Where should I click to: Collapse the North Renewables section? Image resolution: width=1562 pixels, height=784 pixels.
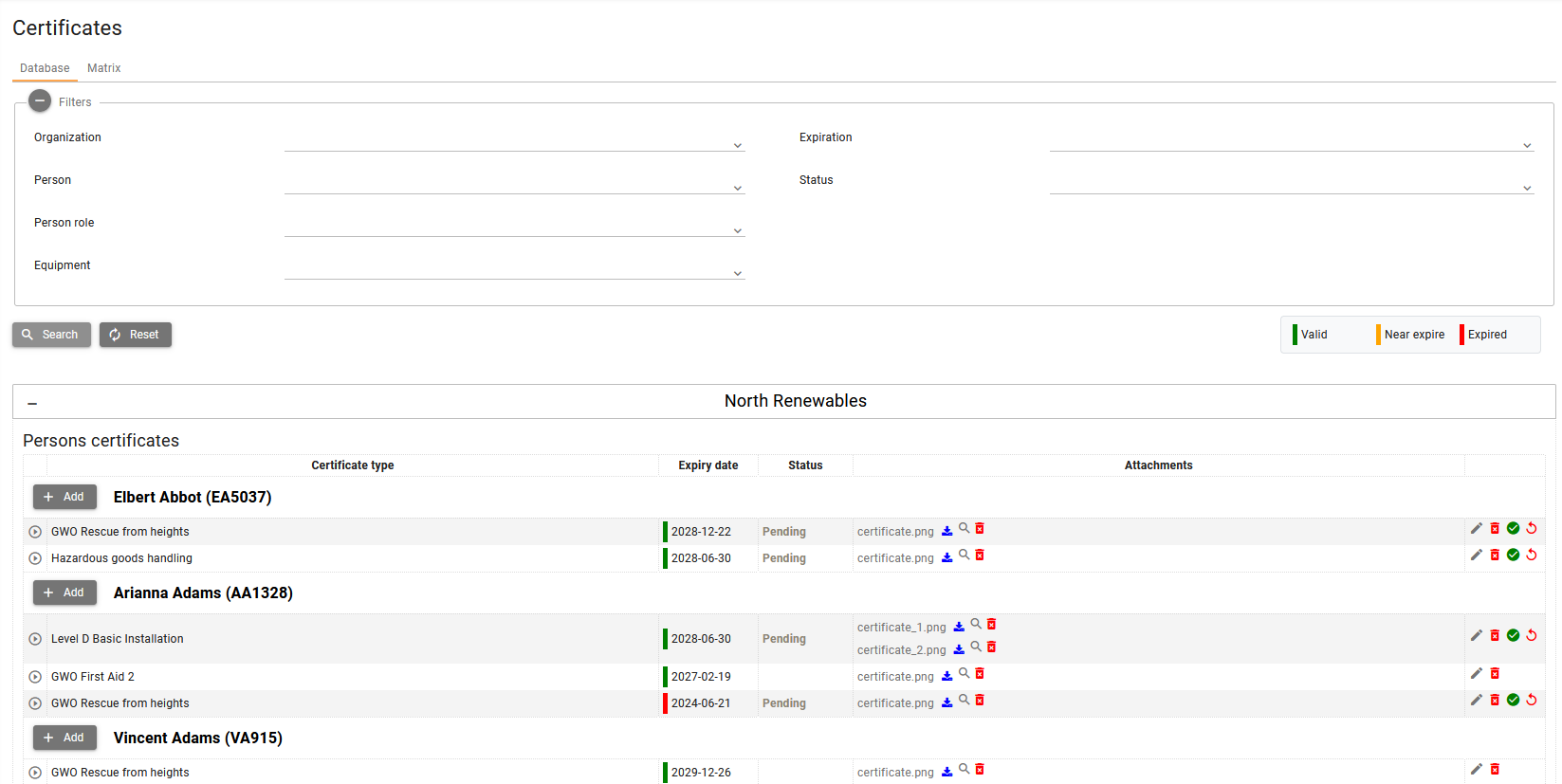click(x=32, y=403)
